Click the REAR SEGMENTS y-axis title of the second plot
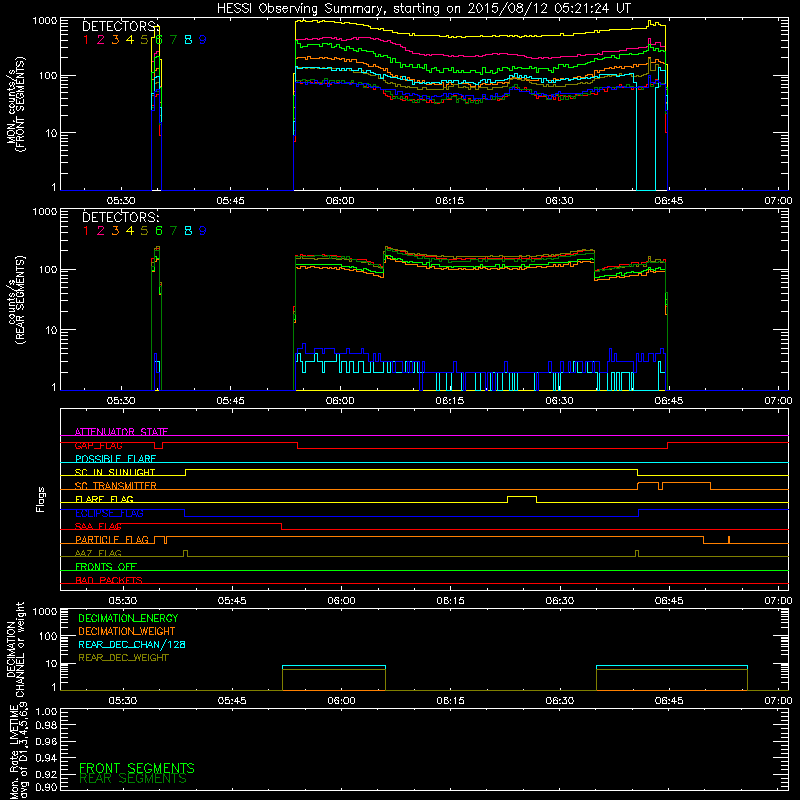800x800 pixels. tap(20, 300)
